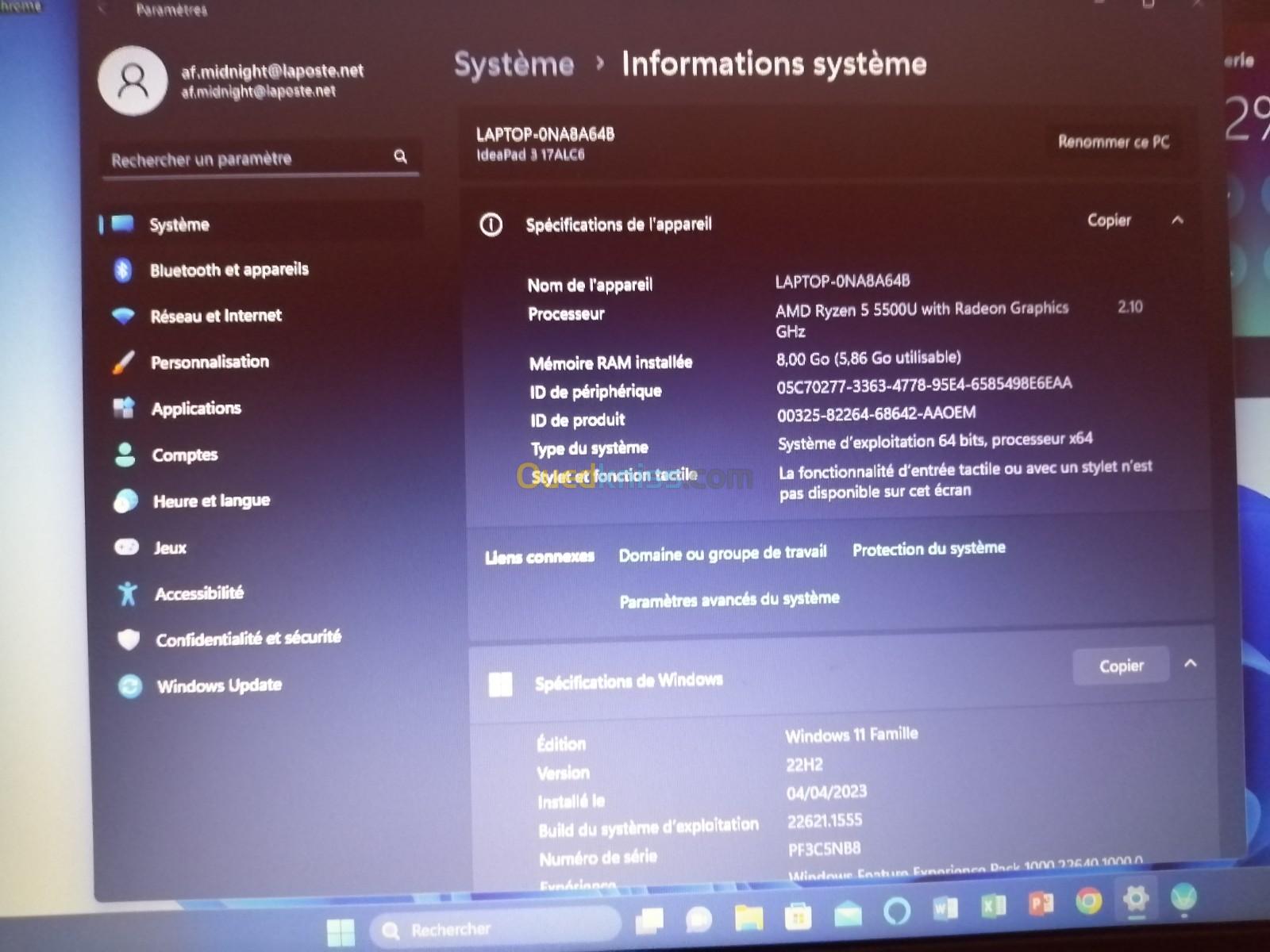
Task: Go to Windows Update page
Action: tap(220, 685)
